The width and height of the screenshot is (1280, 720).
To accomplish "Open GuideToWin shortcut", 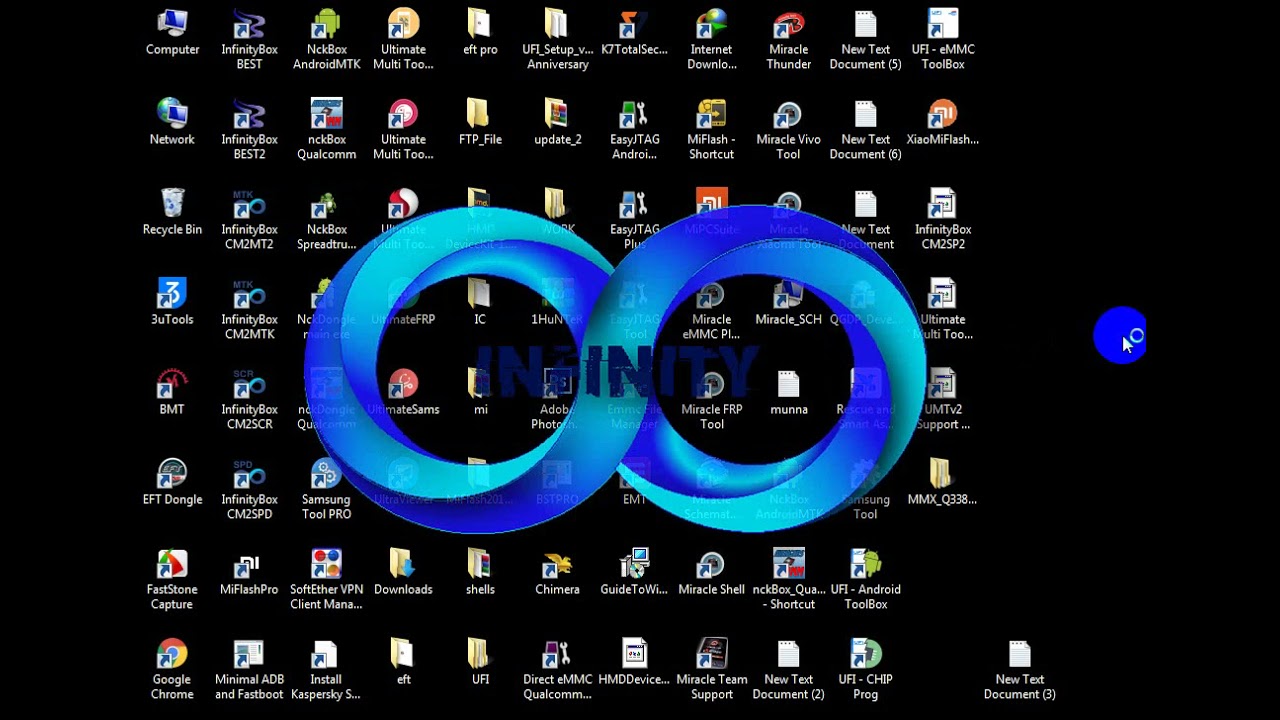I will tap(634, 574).
